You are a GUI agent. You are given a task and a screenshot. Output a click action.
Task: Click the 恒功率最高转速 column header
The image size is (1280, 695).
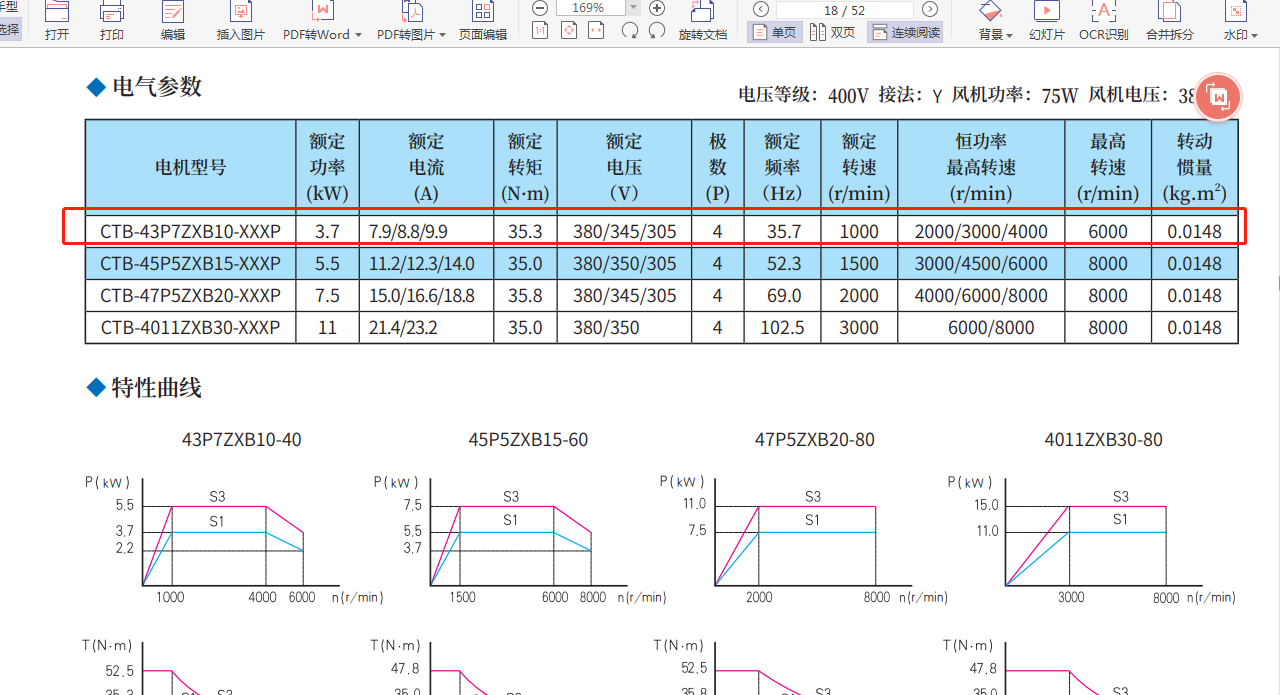(x=981, y=167)
